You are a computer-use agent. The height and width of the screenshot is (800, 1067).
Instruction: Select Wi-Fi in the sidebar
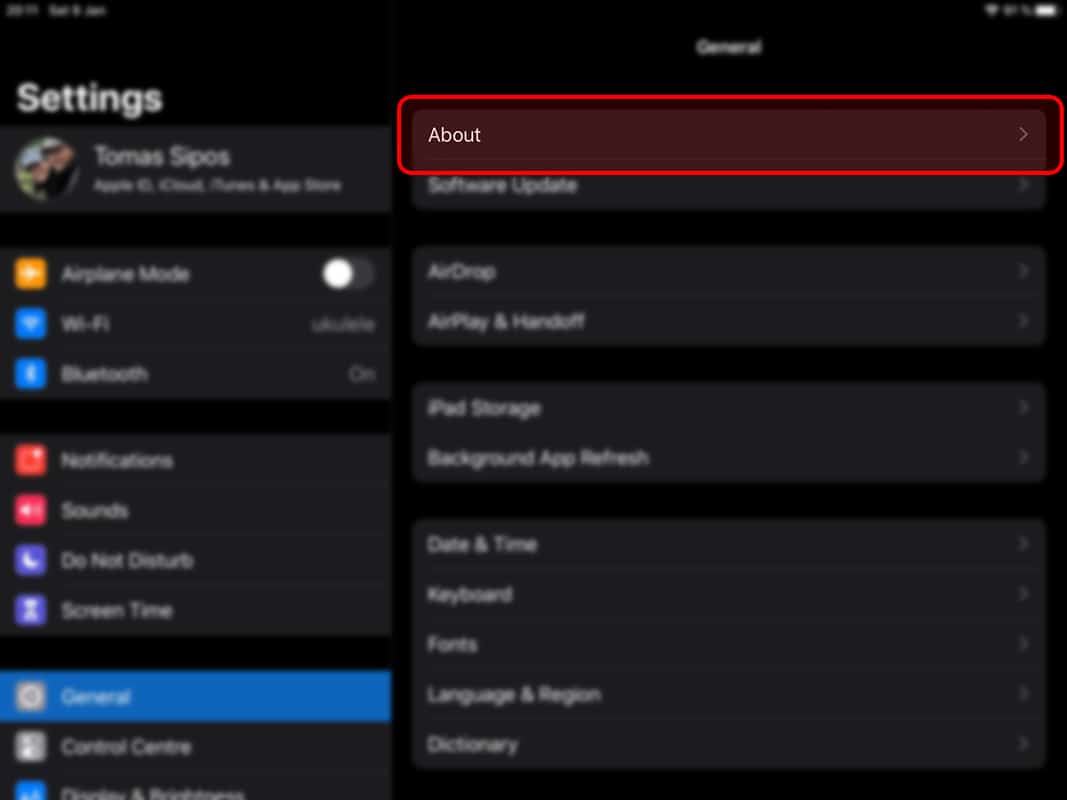pos(196,324)
